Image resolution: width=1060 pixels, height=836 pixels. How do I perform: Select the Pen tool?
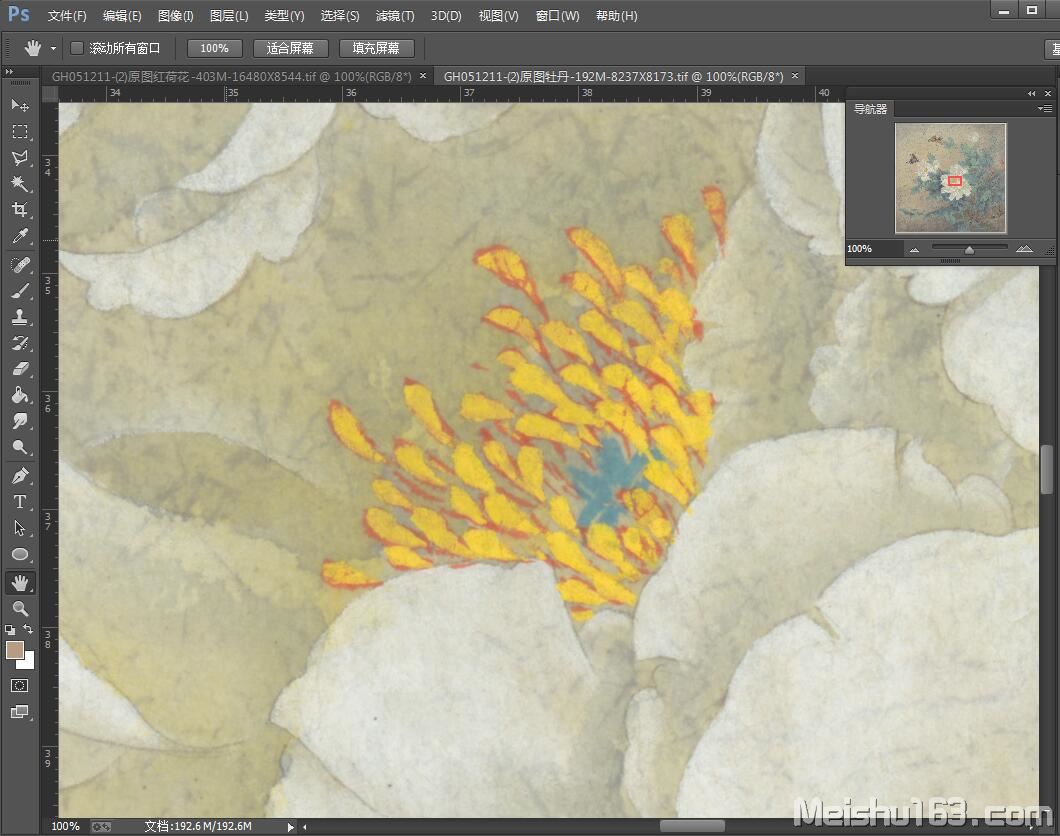coord(20,476)
